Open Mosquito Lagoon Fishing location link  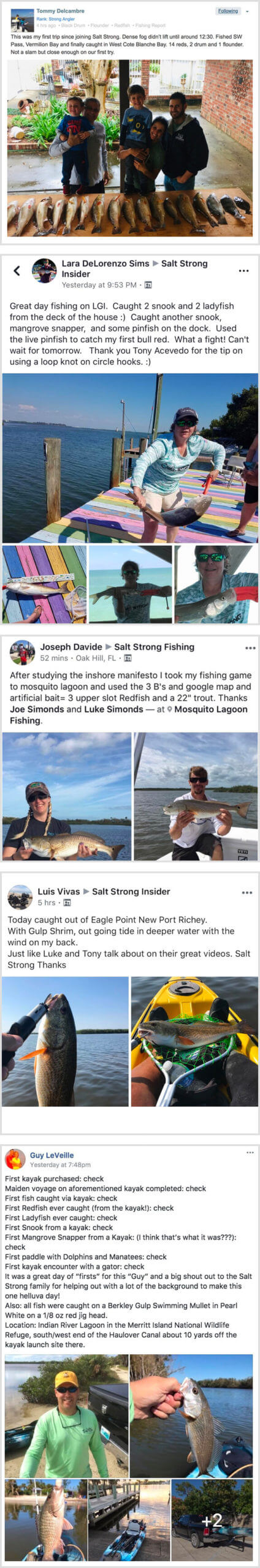point(129,715)
